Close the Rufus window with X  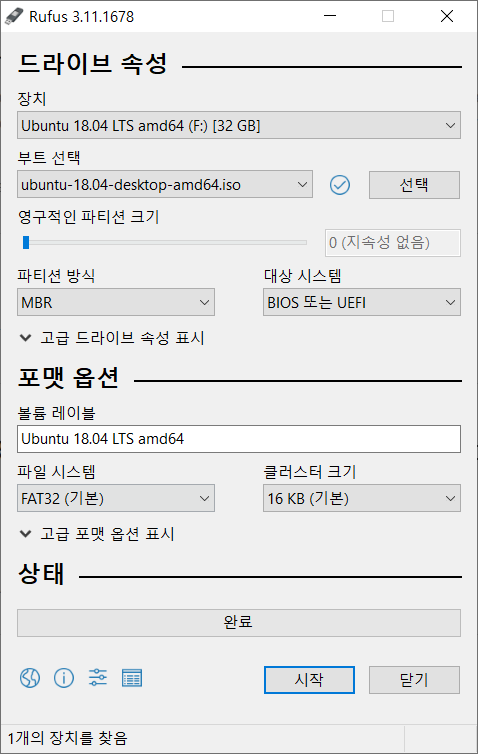point(447,16)
